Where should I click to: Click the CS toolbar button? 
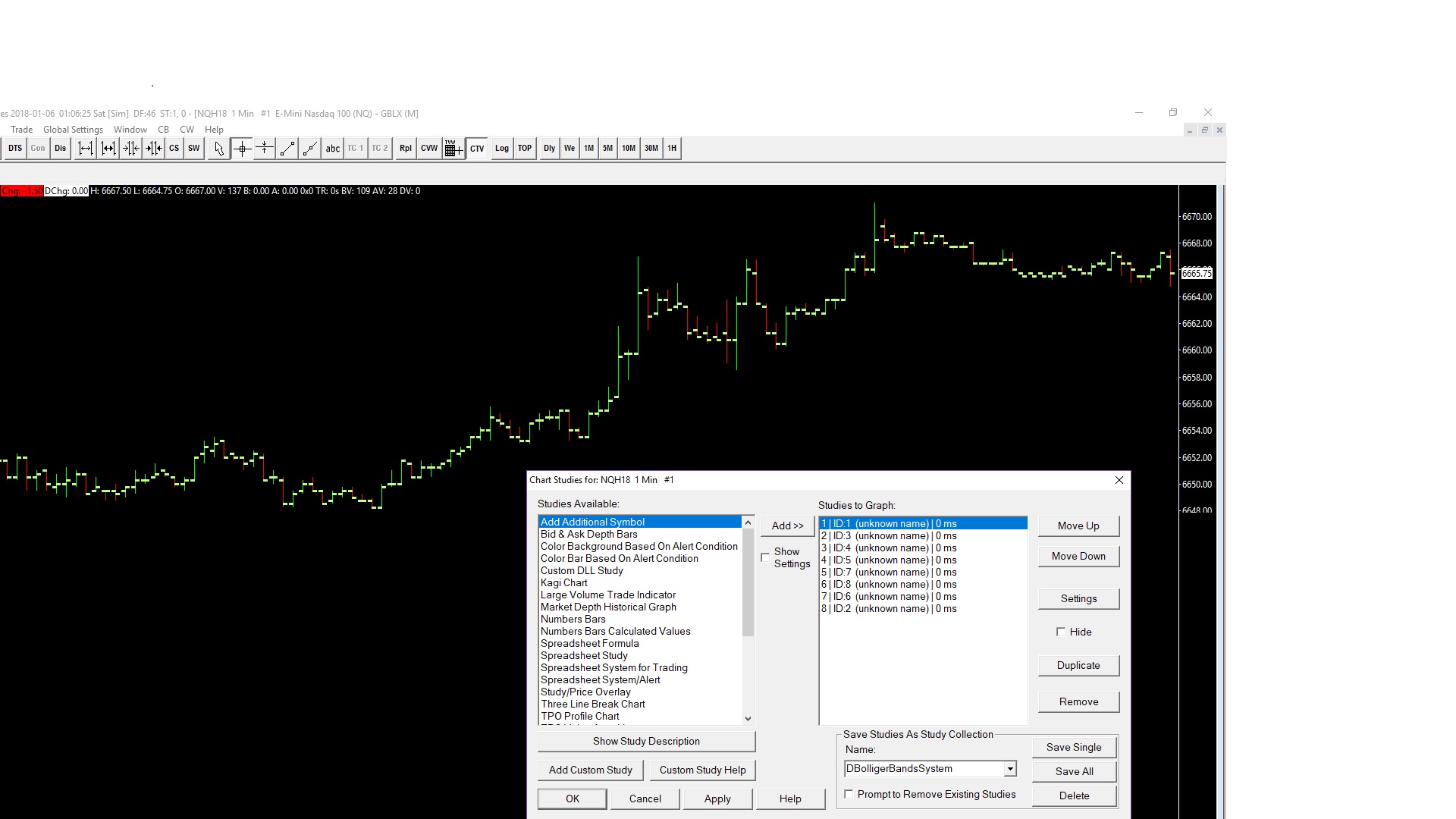(174, 149)
